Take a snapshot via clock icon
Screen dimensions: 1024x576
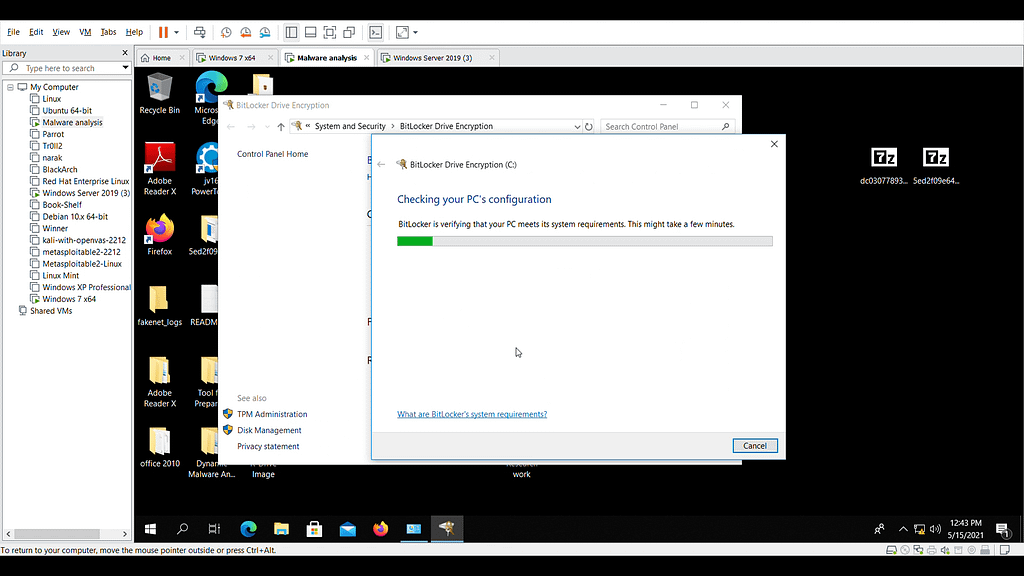click(x=226, y=32)
